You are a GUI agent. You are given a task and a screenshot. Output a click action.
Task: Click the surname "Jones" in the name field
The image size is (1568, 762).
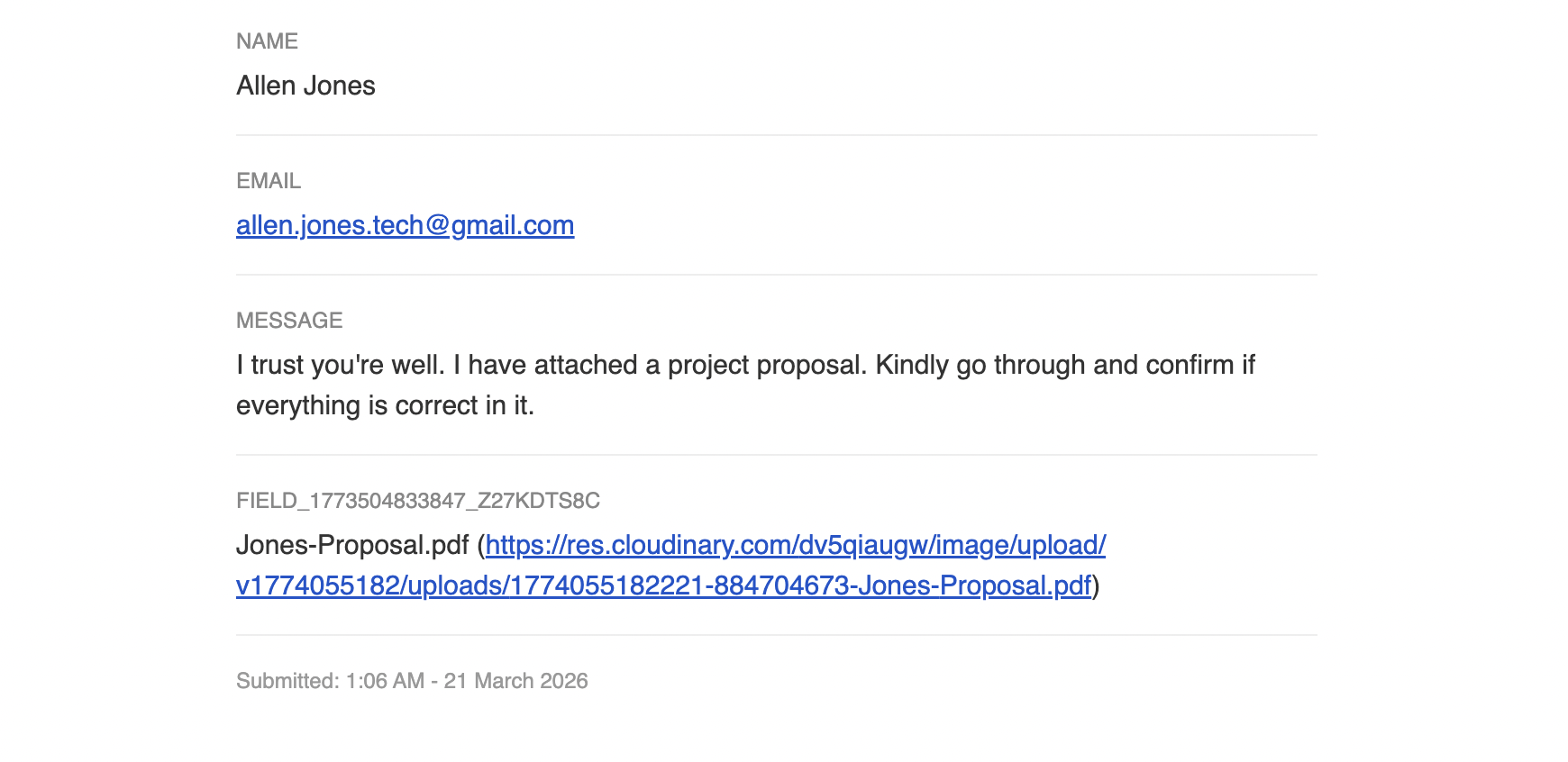point(339,86)
